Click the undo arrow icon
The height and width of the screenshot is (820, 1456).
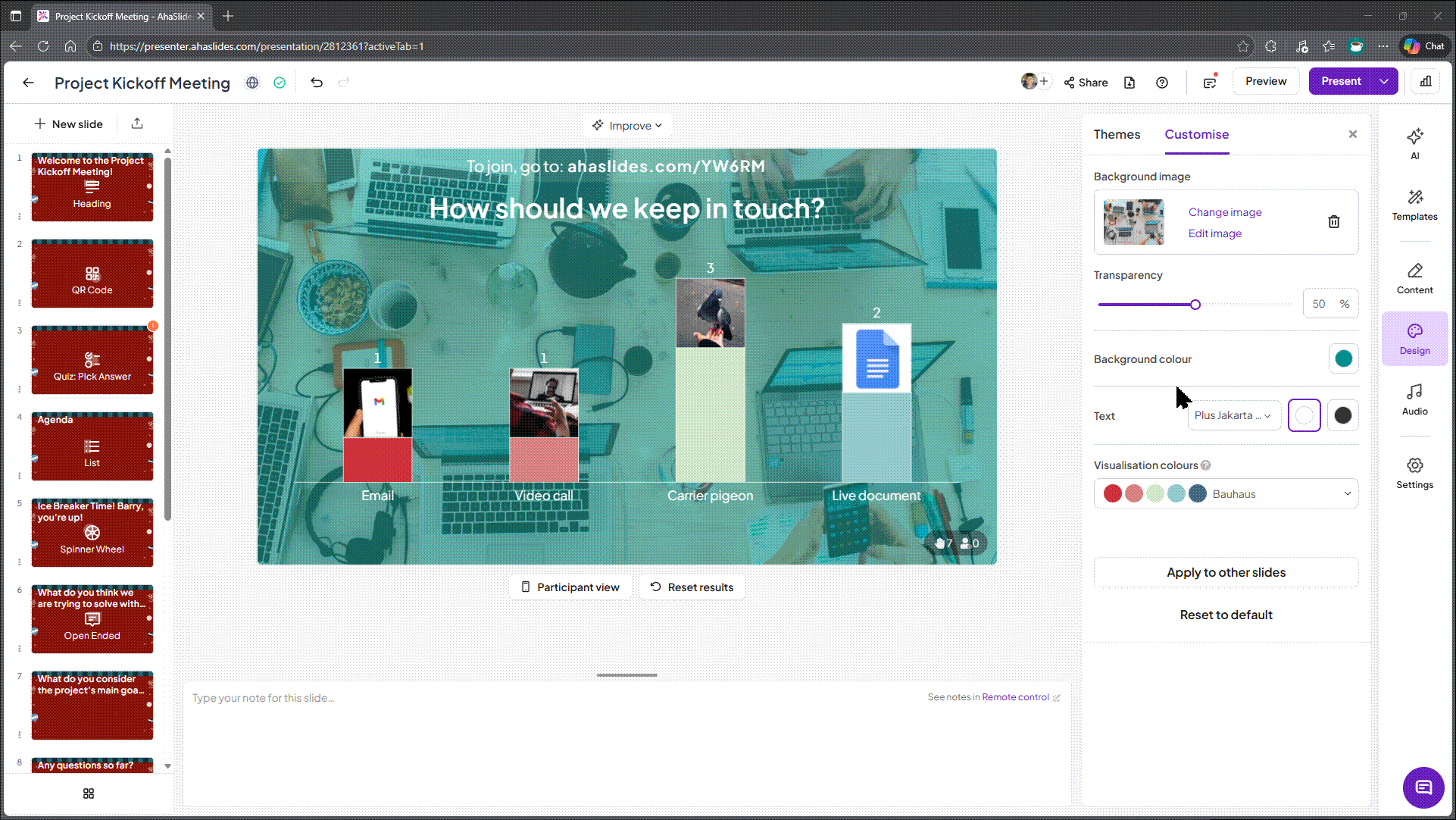(317, 82)
